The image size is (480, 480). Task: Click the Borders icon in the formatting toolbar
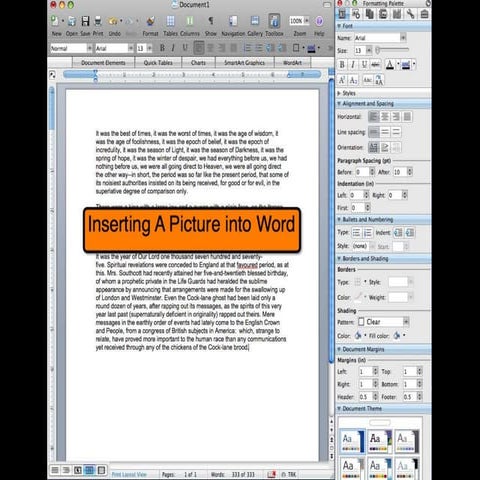pos(296,48)
